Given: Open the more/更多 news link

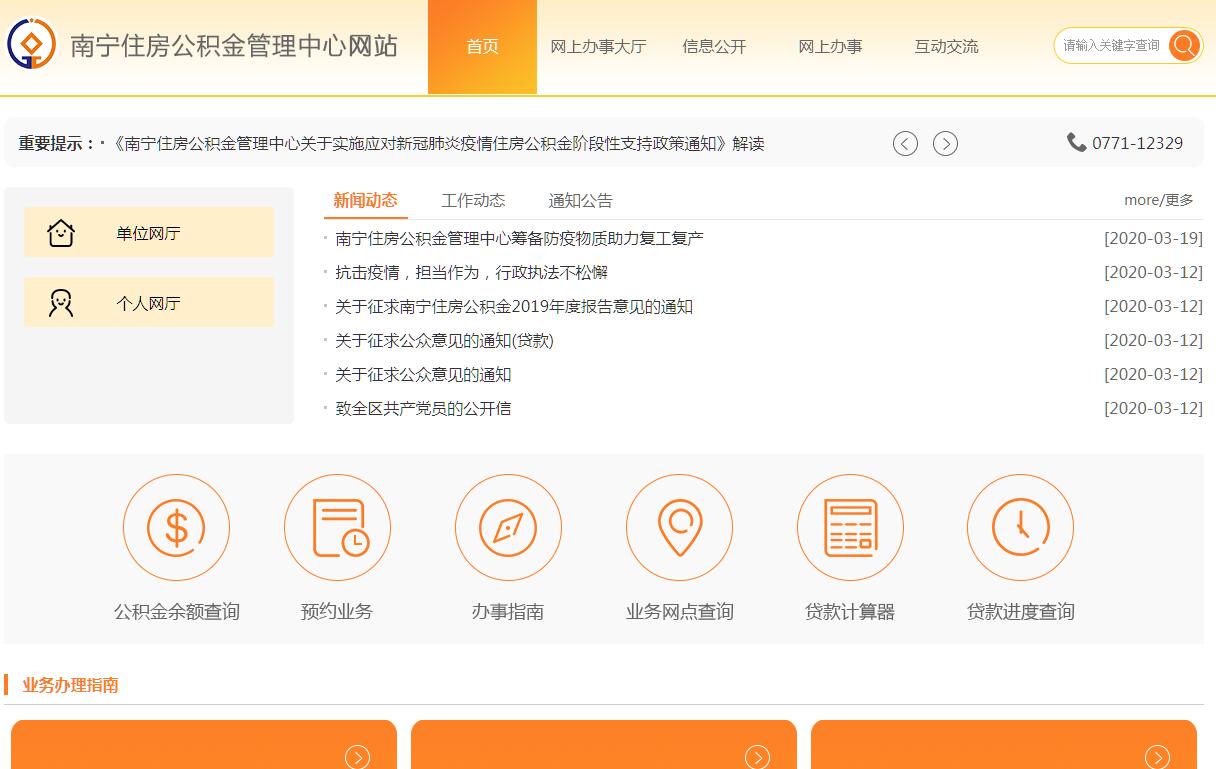Looking at the screenshot, I should click(1158, 200).
